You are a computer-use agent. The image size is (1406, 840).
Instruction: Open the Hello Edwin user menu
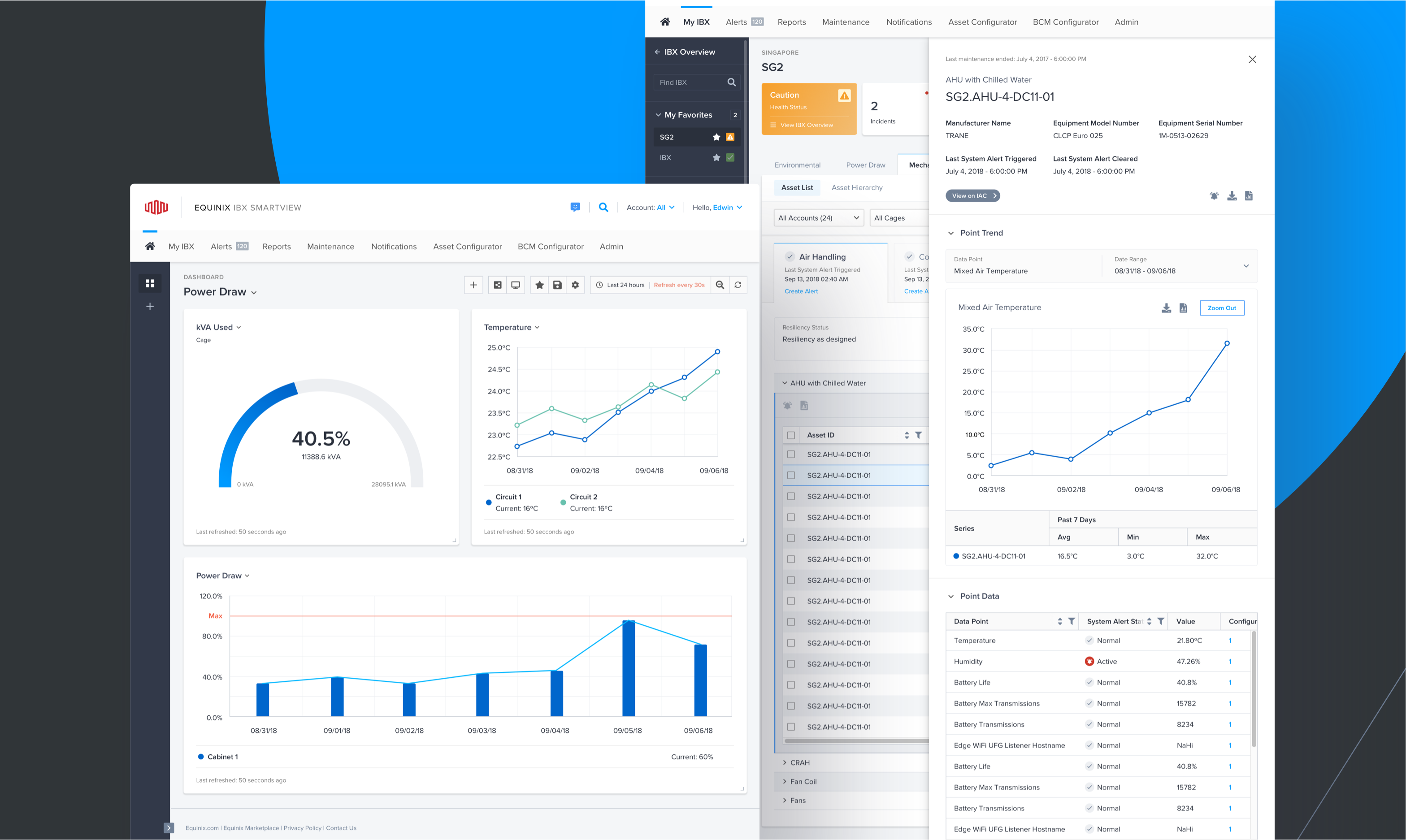[717, 208]
